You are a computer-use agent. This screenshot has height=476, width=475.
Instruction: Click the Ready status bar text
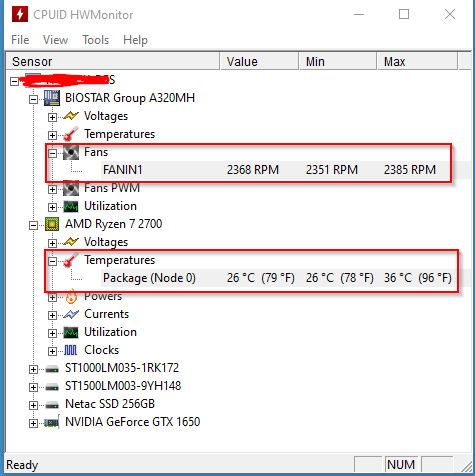click(22, 465)
